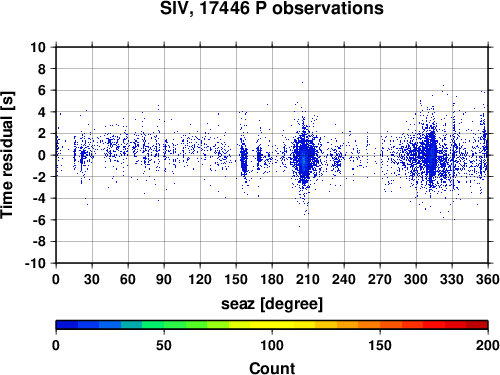Click the "Time residual [s]" y-axis label

7,155
